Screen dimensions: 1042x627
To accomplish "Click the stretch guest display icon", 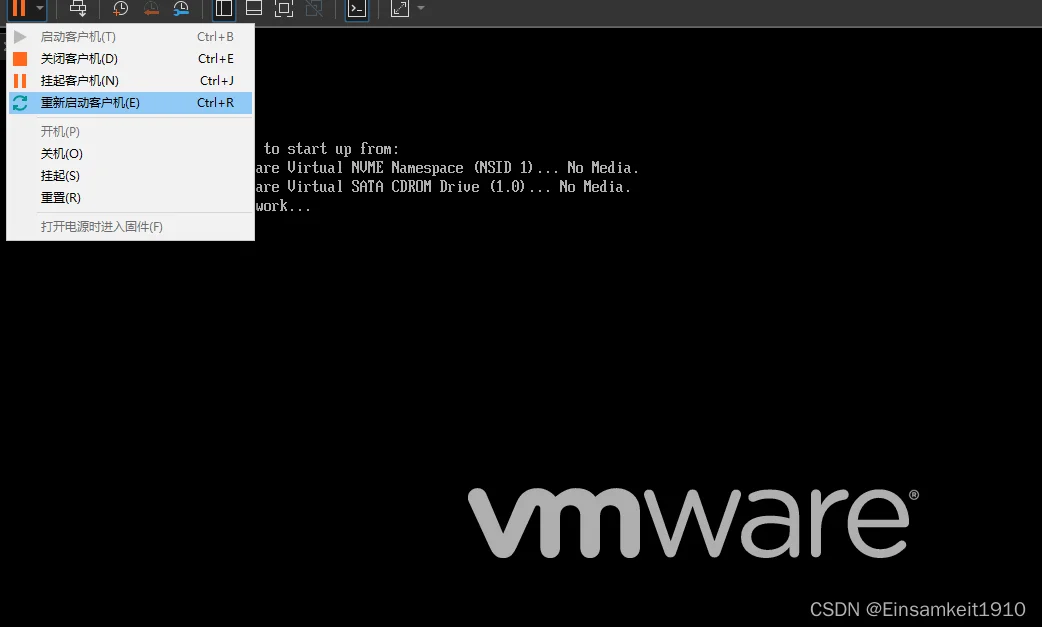I will 399,8.
